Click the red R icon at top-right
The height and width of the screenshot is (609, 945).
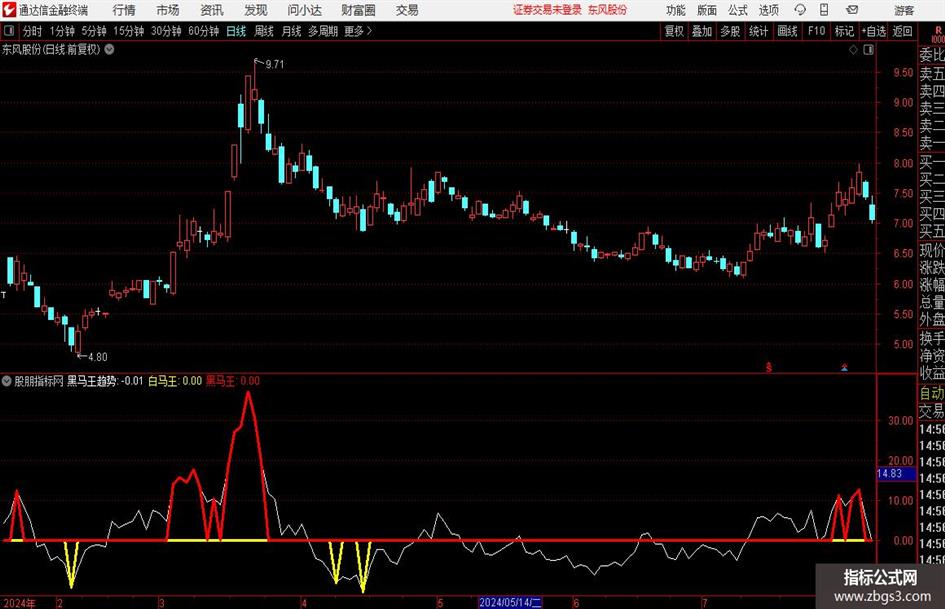[x=938, y=31]
